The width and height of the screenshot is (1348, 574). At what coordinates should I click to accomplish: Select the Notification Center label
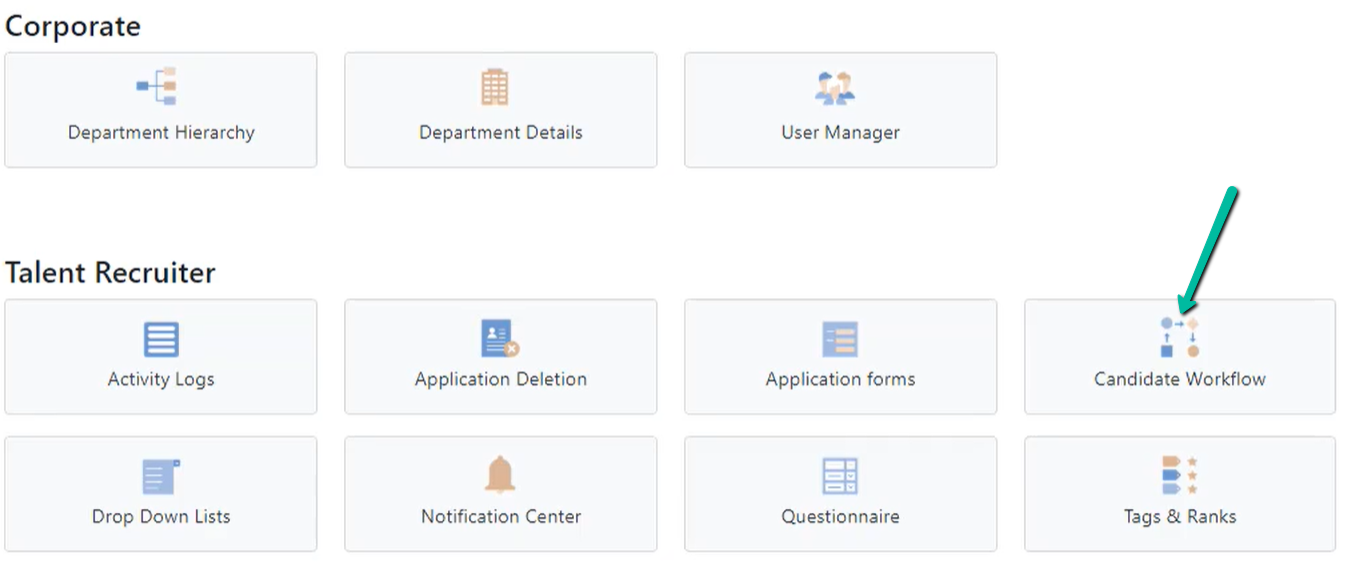point(501,516)
